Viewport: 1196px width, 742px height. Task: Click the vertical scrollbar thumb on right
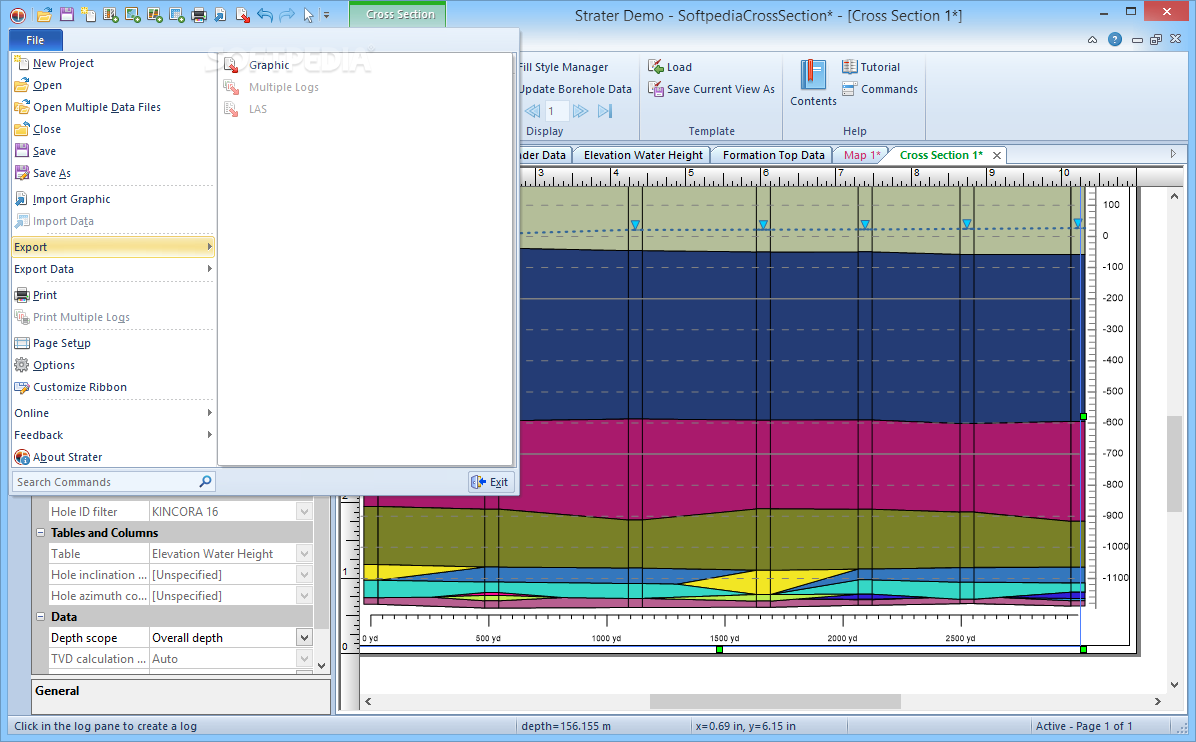point(1174,463)
